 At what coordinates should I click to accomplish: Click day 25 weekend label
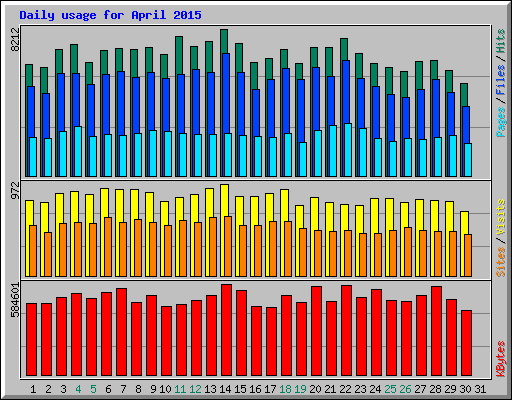(x=390, y=389)
